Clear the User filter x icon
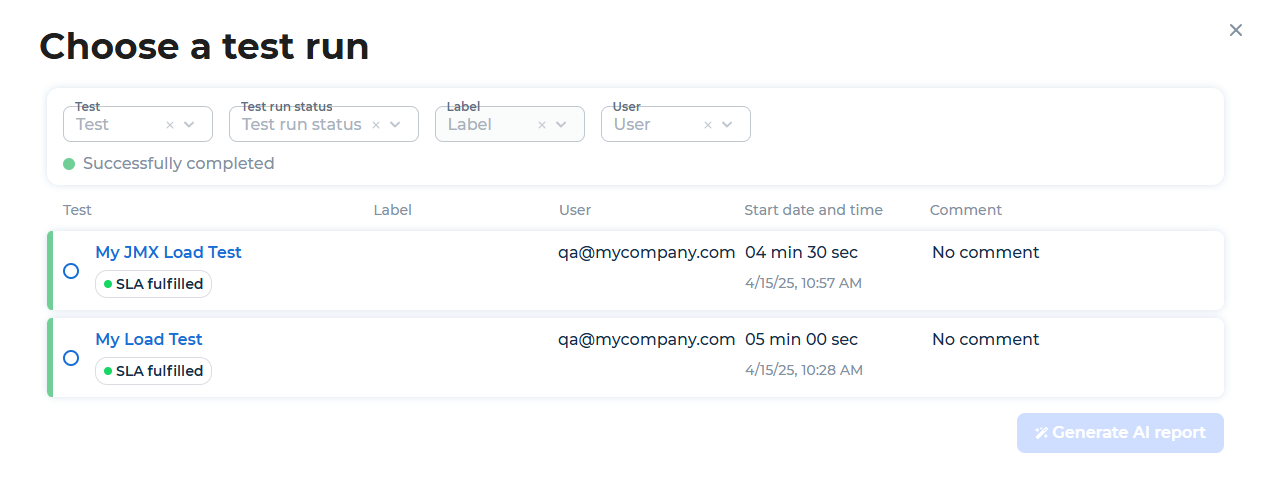 708,125
